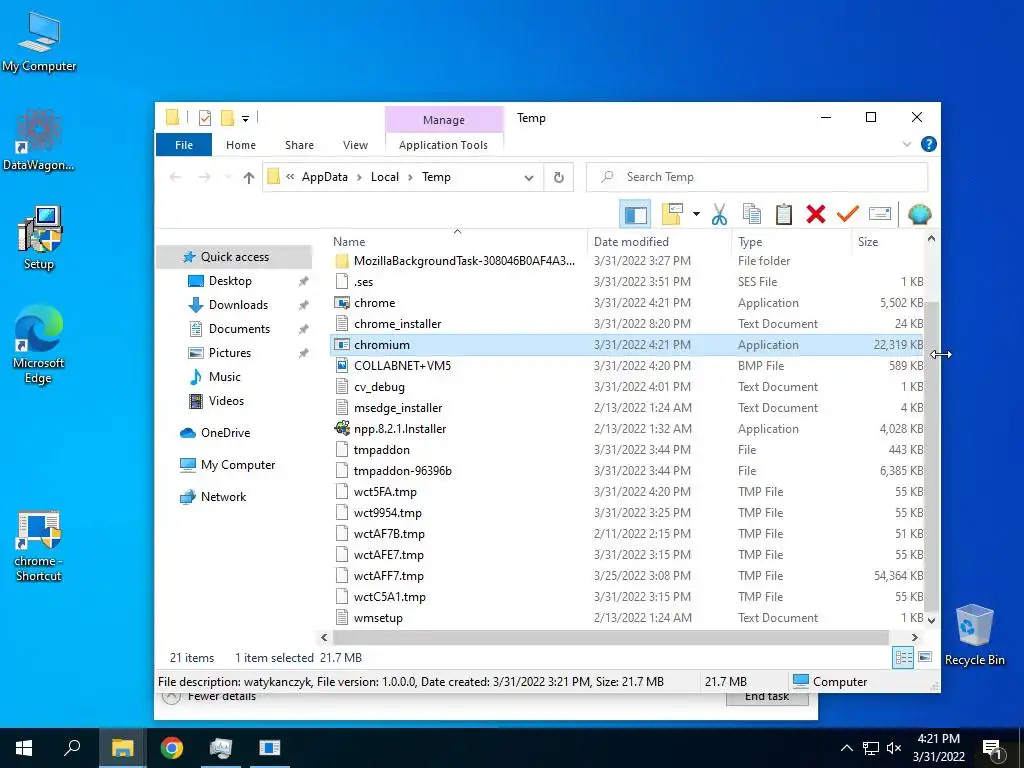Select Quick access in navigation pane
This screenshot has height=768, width=1024.
(234, 257)
